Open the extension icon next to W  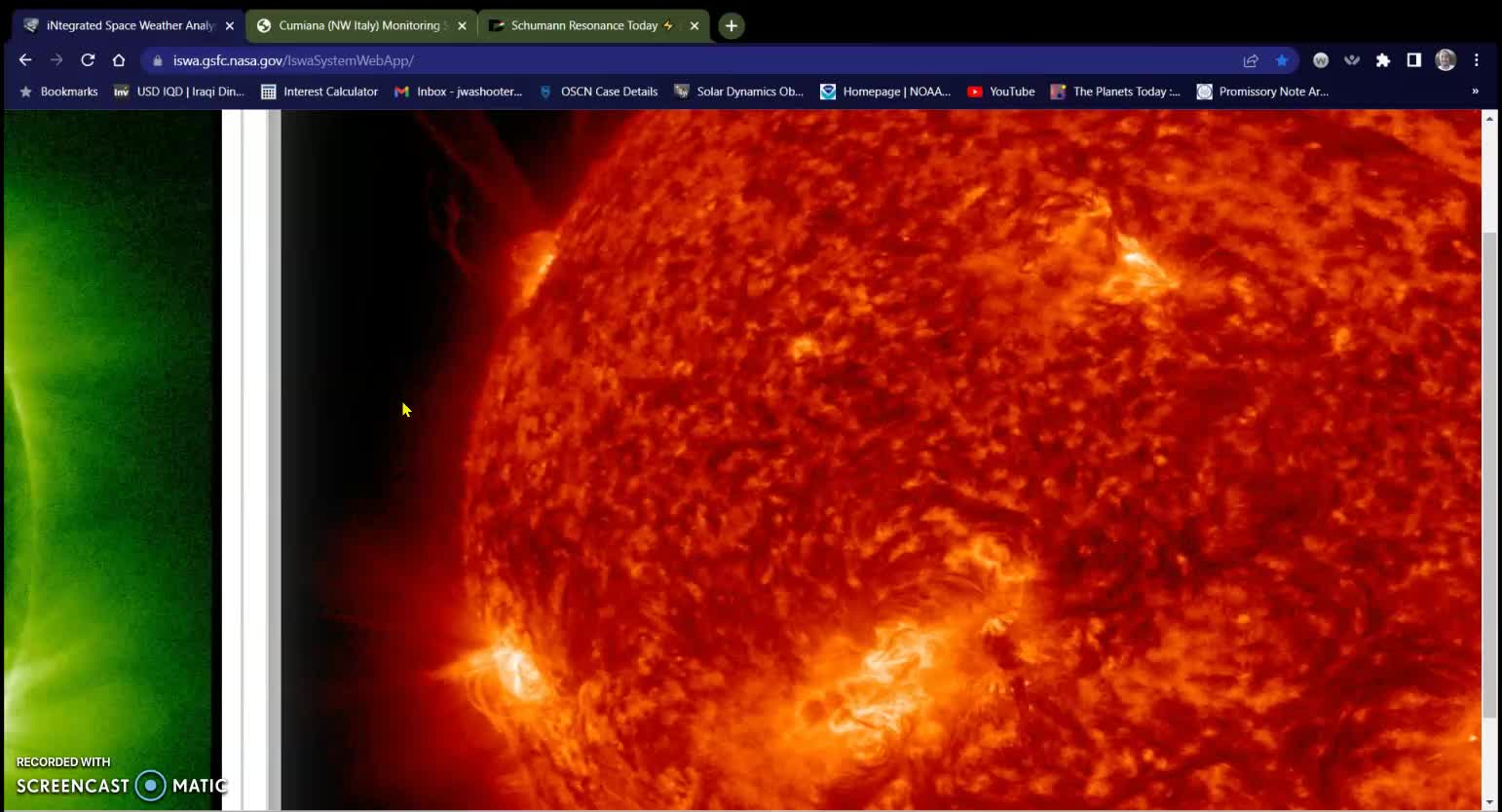(1352, 60)
